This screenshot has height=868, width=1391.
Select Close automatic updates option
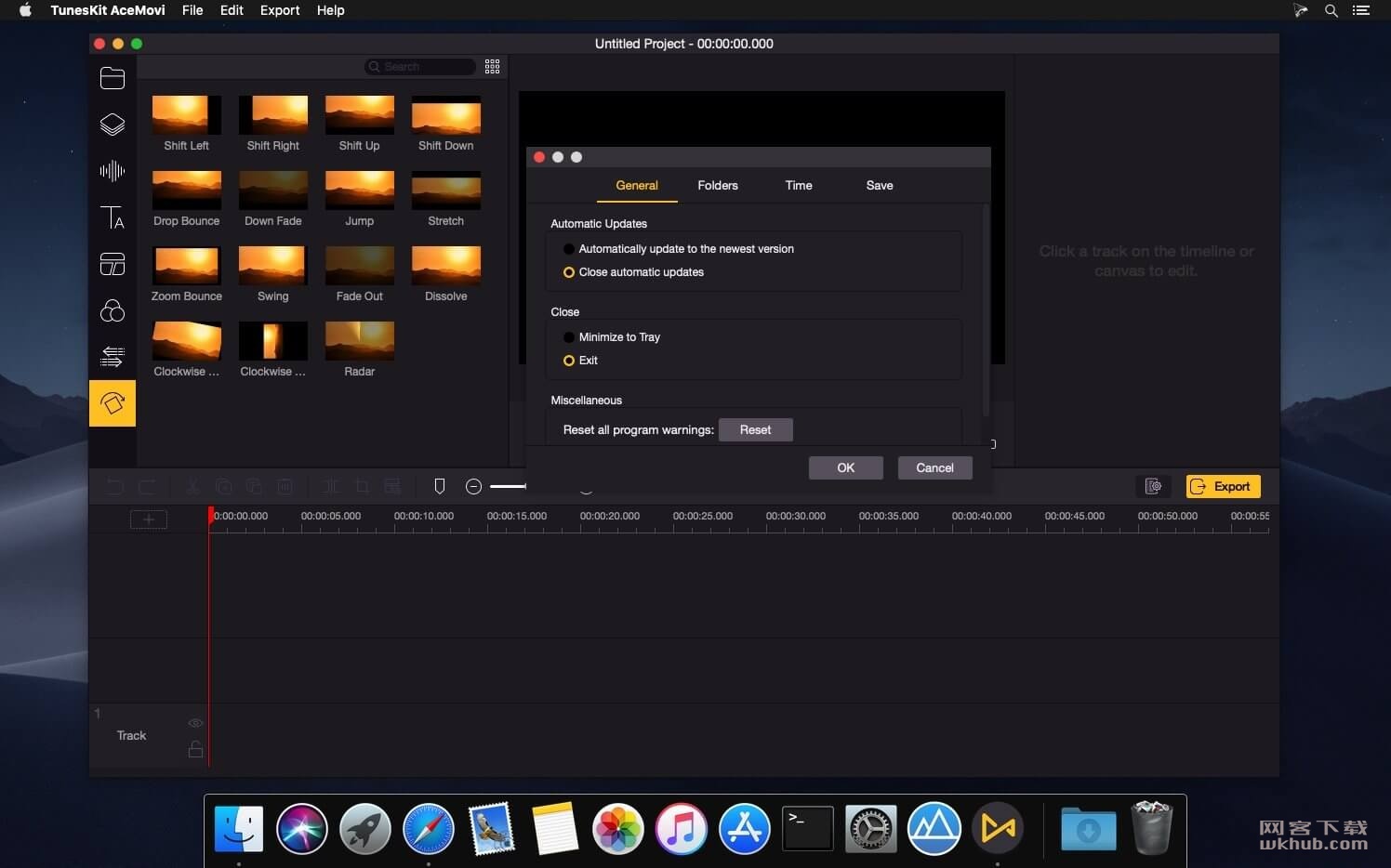pyautogui.click(x=633, y=272)
